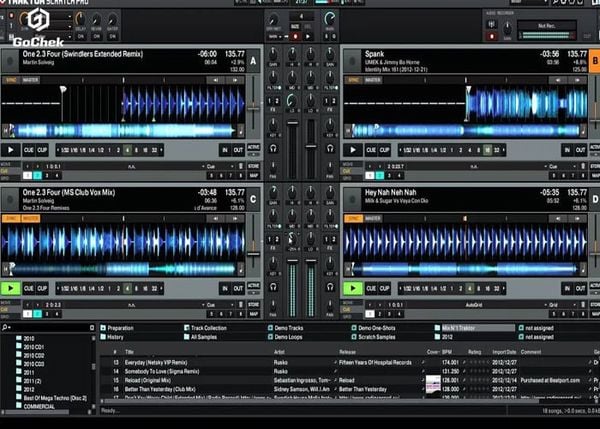Open the Cue type dropdown on deck C
The width and height of the screenshot is (600, 429).
(x=219, y=305)
